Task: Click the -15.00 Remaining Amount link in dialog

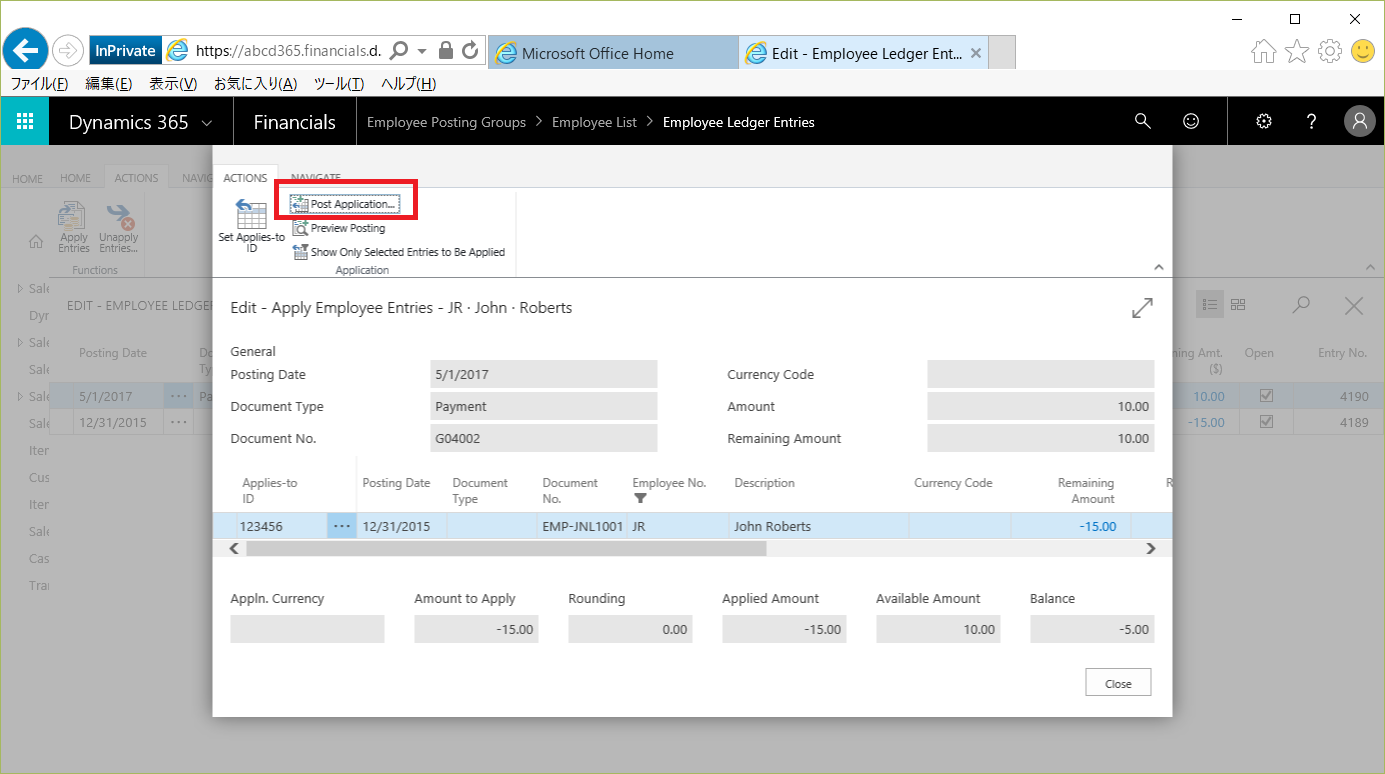Action: [1098, 526]
